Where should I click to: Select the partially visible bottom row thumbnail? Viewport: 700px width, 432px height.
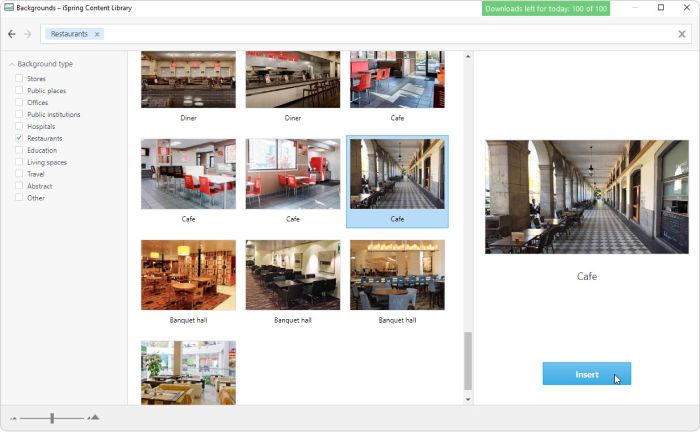188,373
